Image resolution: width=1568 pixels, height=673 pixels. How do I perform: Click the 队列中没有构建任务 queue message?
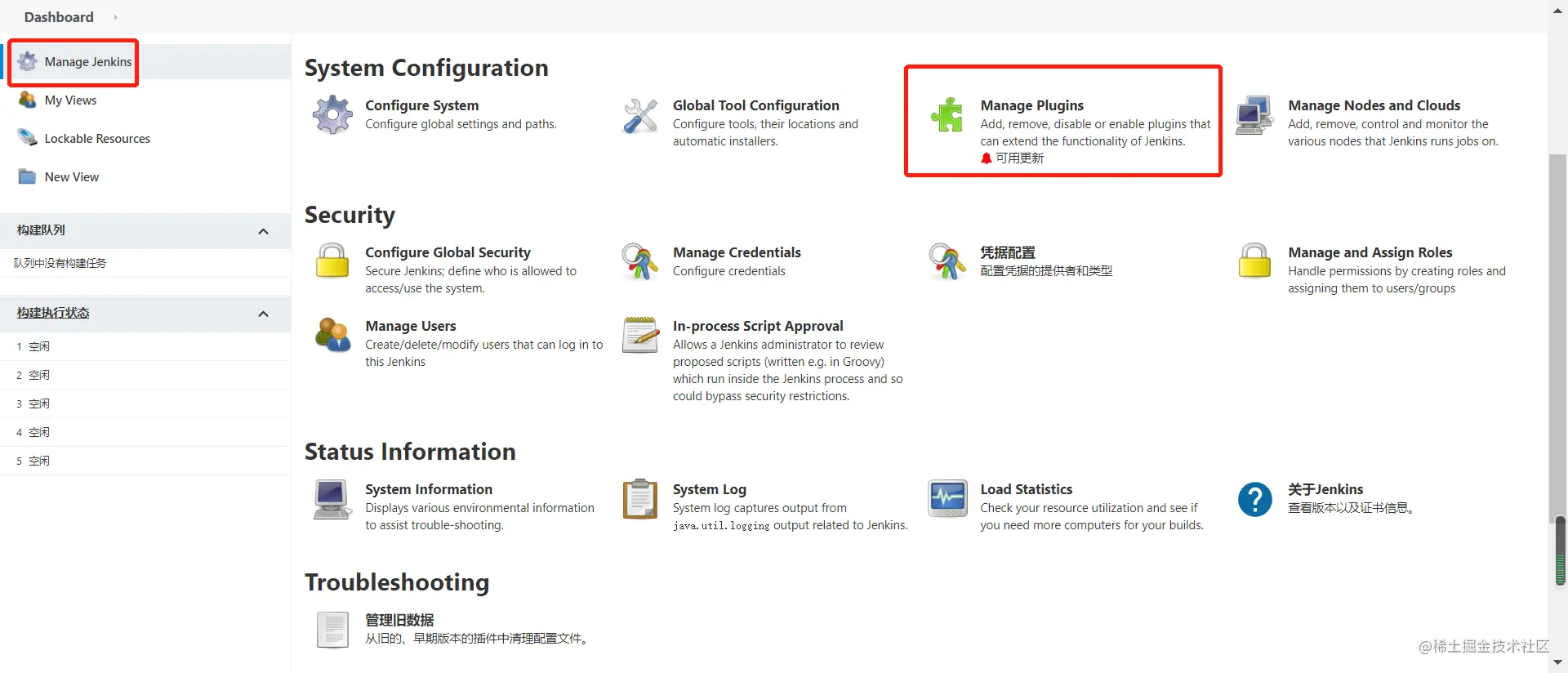60,263
